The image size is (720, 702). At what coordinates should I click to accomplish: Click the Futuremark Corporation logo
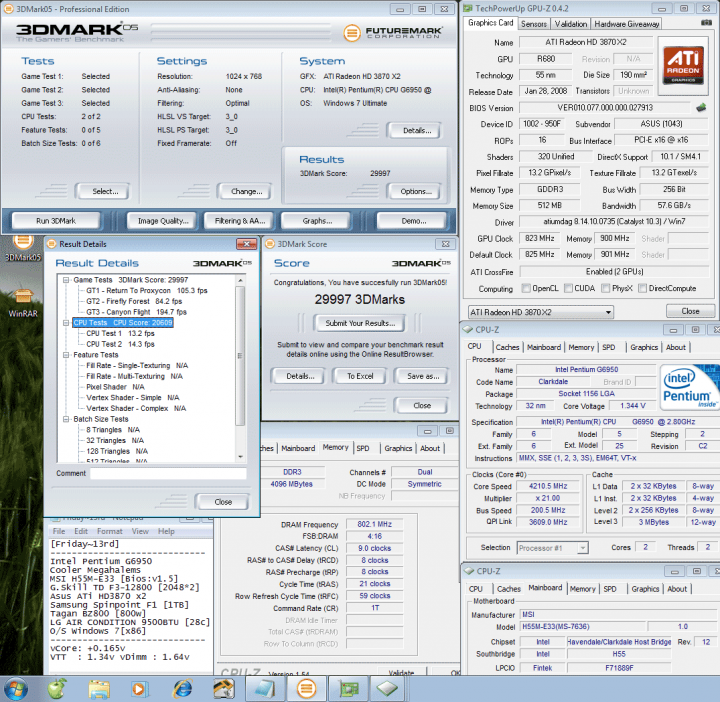click(394, 32)
